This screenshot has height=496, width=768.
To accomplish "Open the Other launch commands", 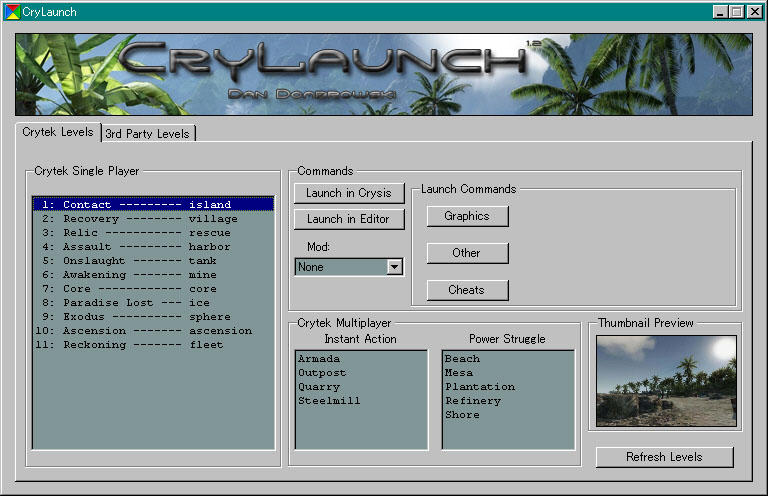I will (467, 253).
